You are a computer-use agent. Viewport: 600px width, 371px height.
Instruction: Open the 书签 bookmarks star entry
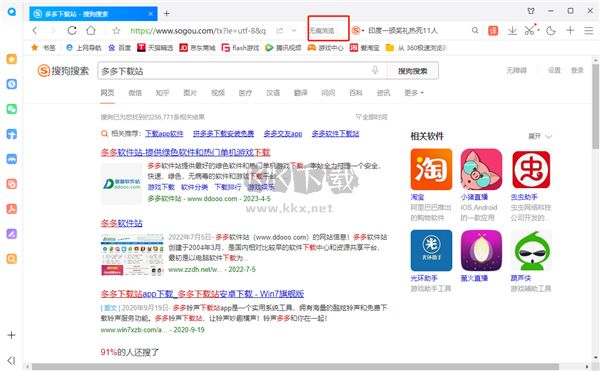click(43, 47)
